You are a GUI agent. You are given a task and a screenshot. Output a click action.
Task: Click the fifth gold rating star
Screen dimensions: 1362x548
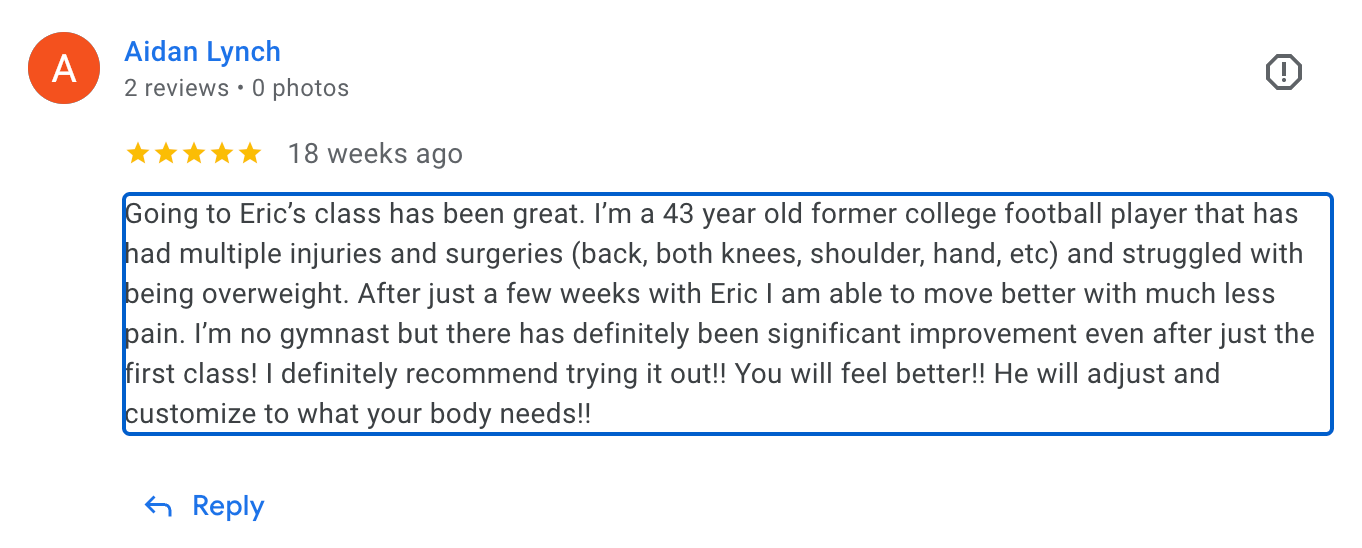click(x=249, y=154)
